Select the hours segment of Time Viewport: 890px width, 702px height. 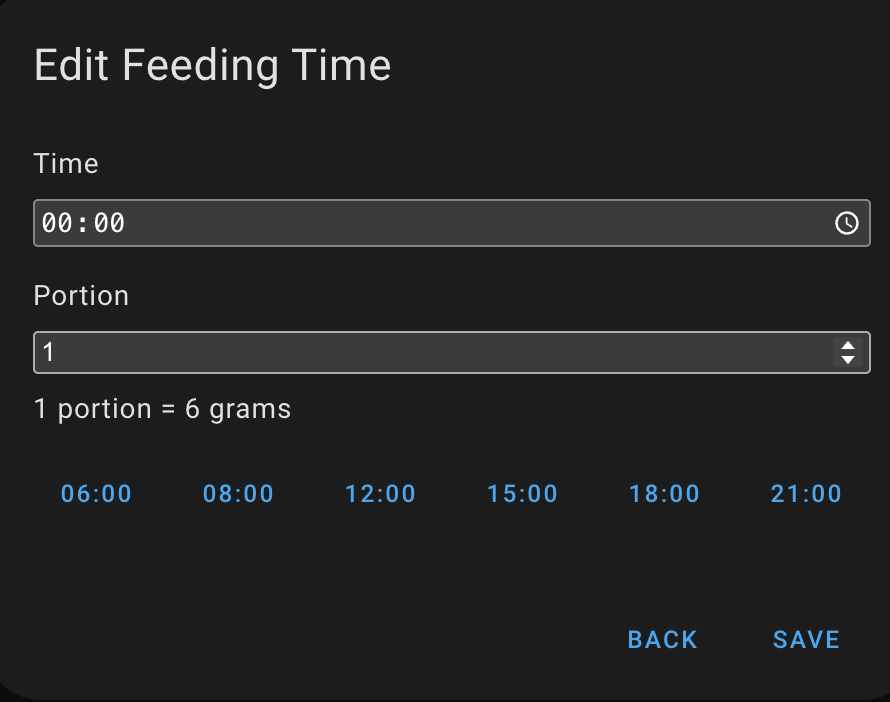(x=56, y=223)
